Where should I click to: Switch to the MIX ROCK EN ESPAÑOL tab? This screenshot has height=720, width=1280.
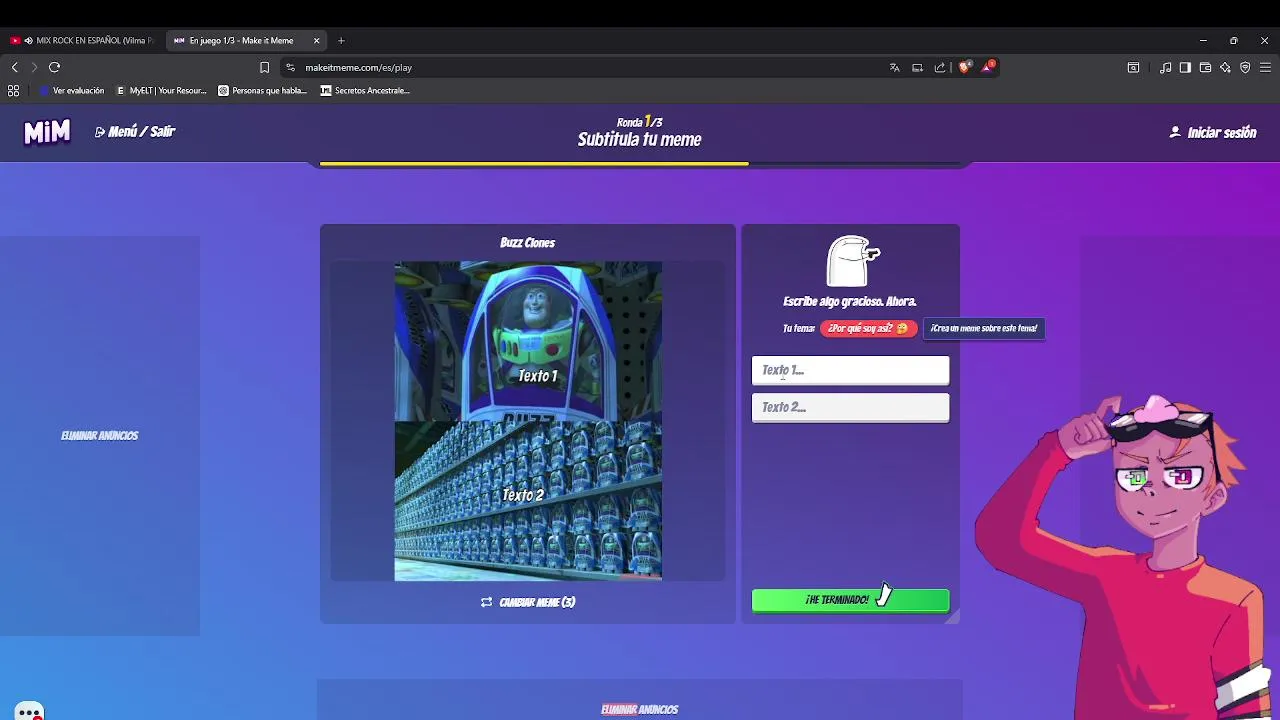point(85,41)
